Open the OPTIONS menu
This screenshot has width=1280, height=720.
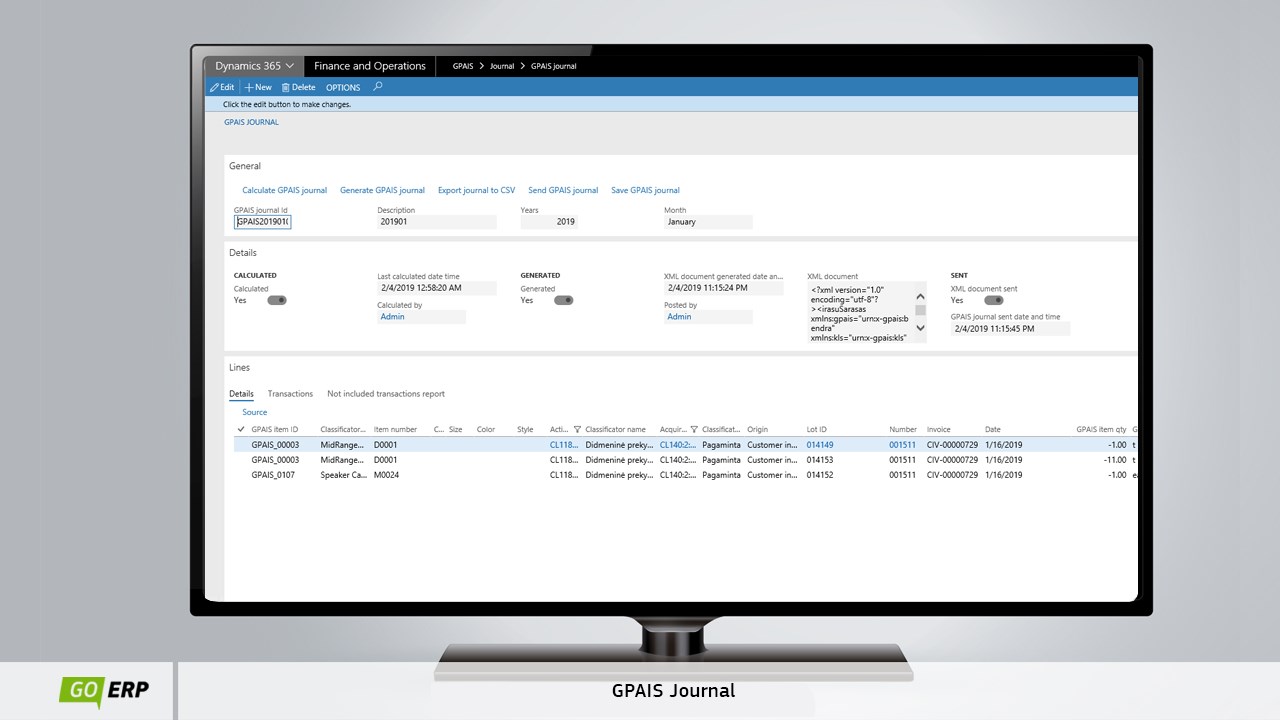click(343, 88)
